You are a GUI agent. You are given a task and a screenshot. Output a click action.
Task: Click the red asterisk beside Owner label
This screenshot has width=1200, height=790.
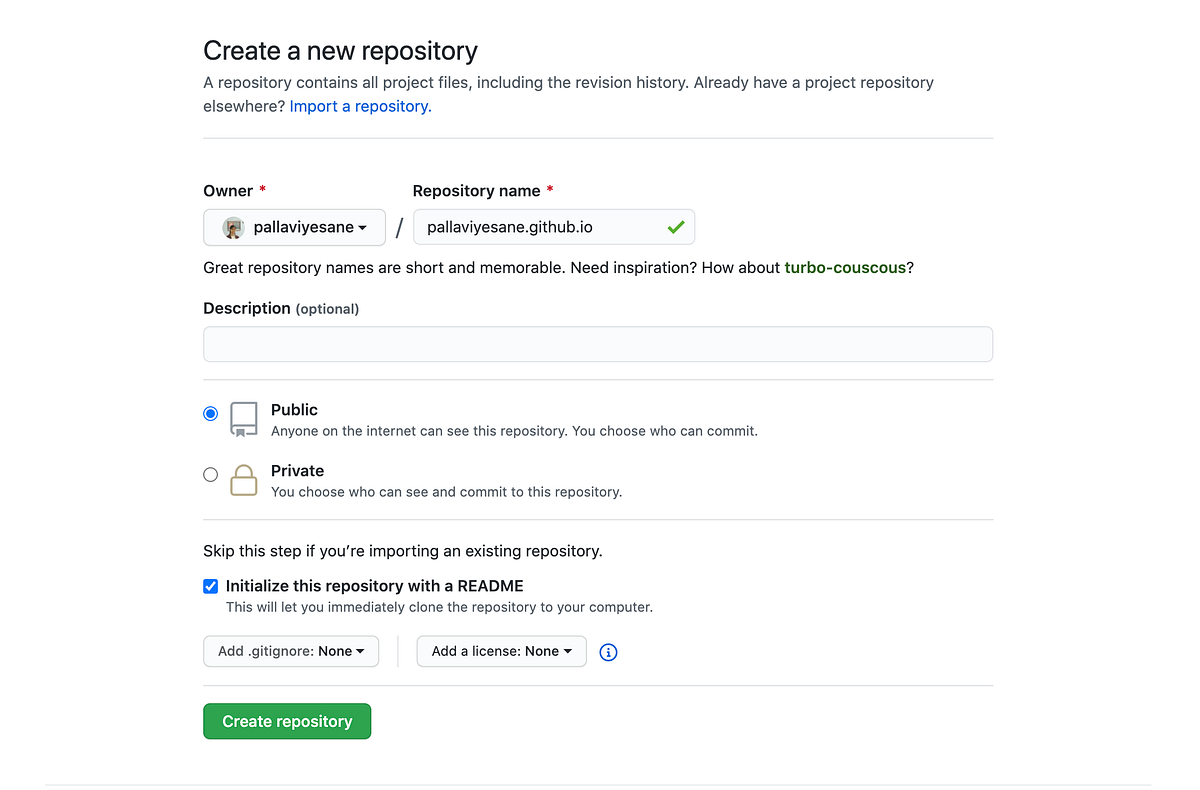tap(262, 189)
